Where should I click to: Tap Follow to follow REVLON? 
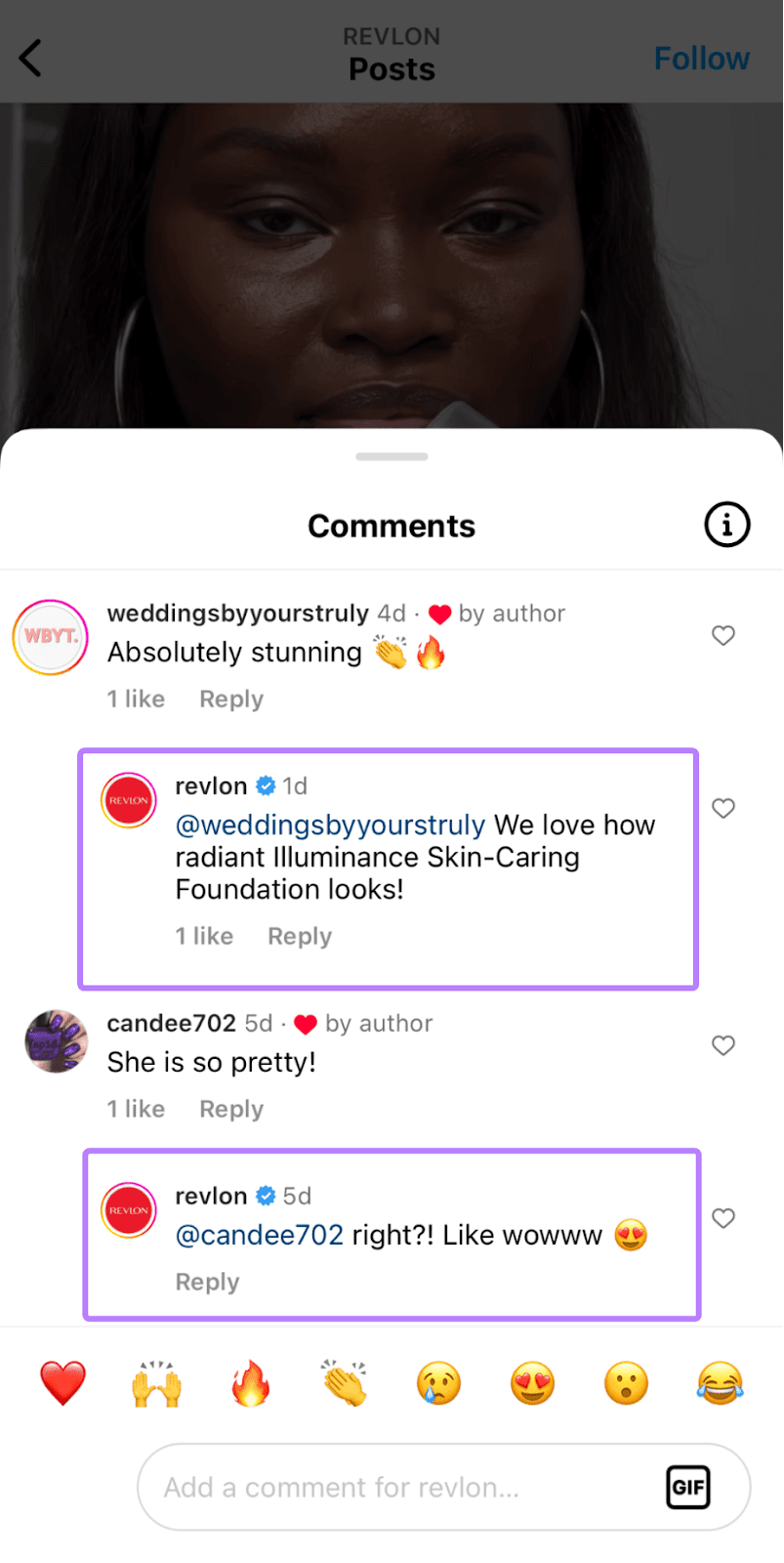point(702,57)
